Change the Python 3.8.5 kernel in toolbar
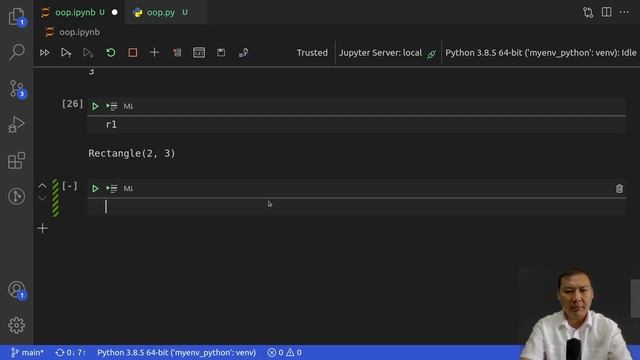The height and width of the screenshot is (360, 640). point(541,53)
